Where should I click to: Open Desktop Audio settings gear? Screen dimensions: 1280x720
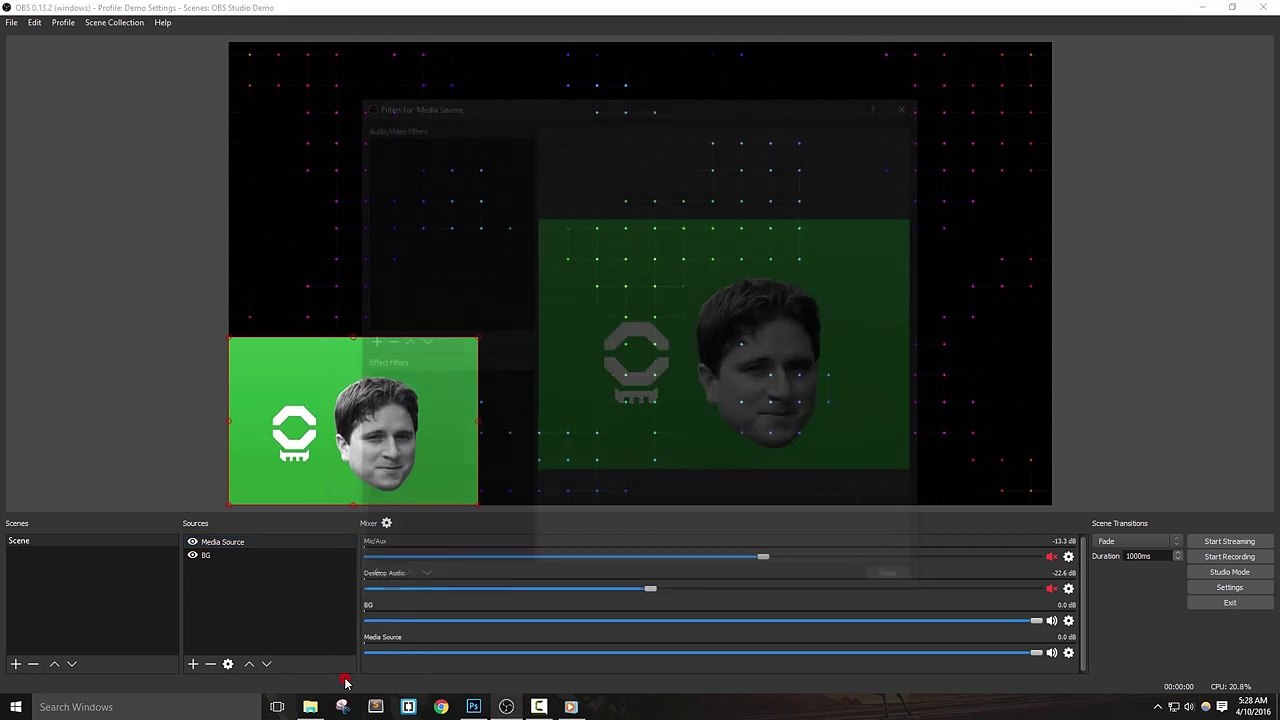click(1068, 589)
